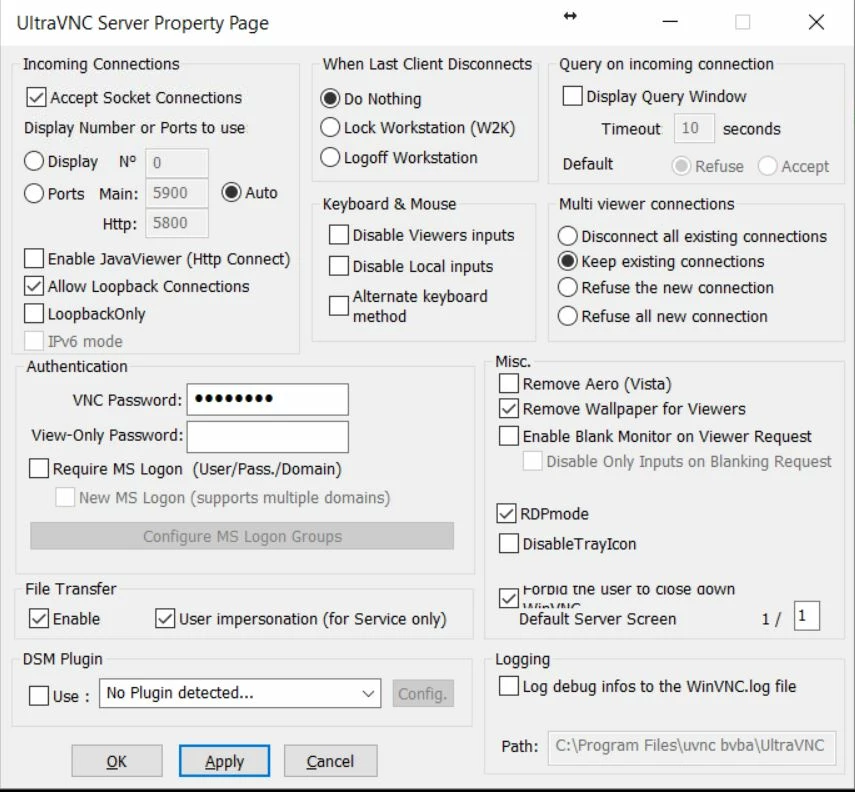Viewport: 855px width, 792px height.
Task: Click the VNC Password field
Action: [267, 399]
